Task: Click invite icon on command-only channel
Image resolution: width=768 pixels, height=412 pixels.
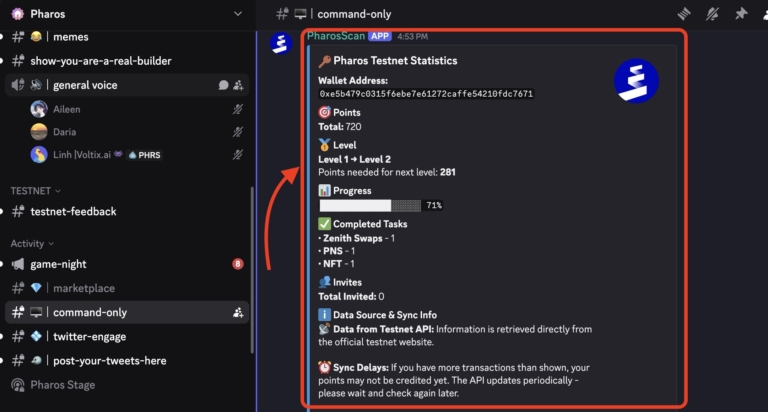Action: [238, 313]
